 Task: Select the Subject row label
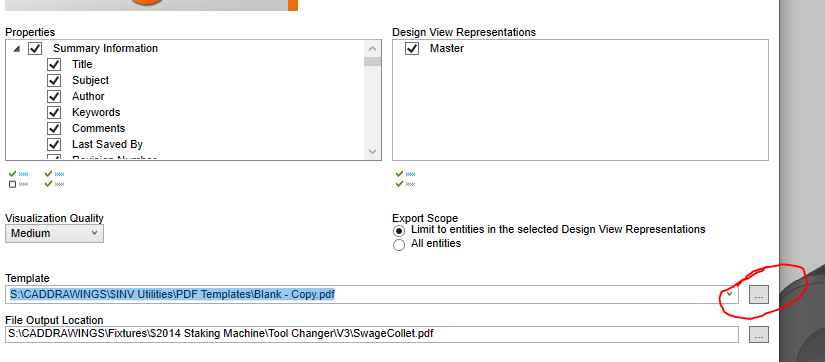pyautogui.click(x=90, y=81)
